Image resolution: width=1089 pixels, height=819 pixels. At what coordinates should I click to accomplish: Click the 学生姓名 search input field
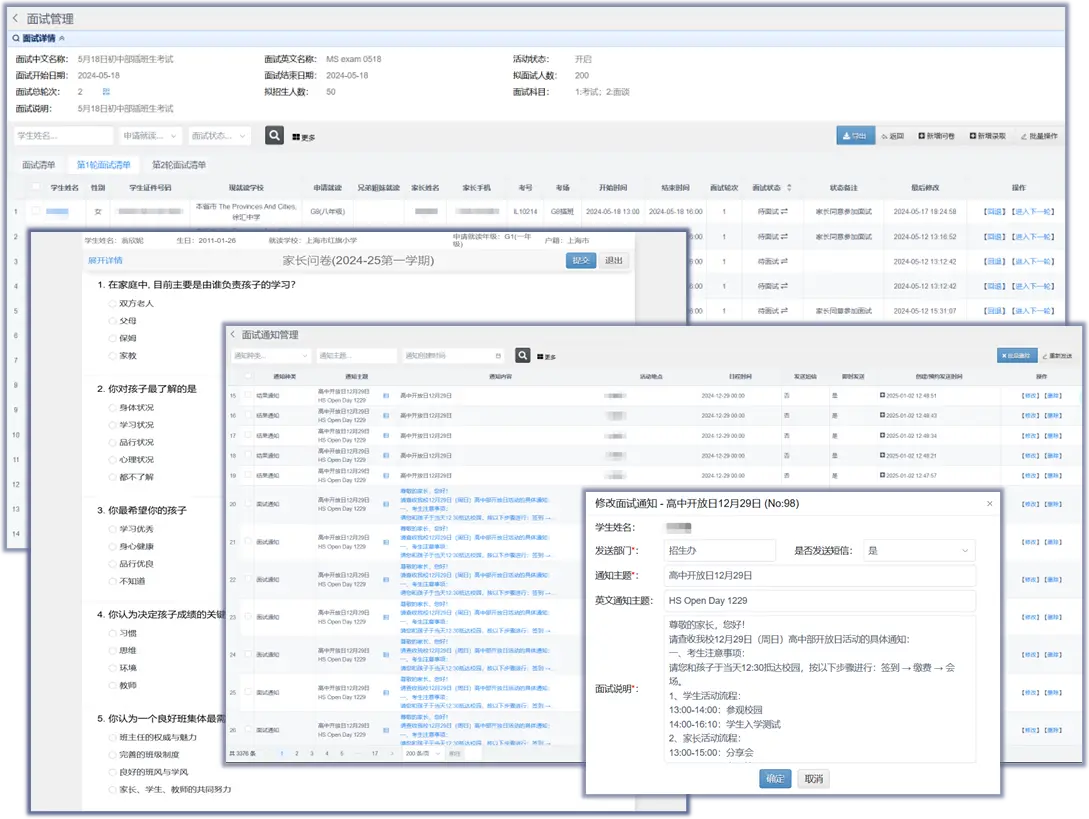62,135
